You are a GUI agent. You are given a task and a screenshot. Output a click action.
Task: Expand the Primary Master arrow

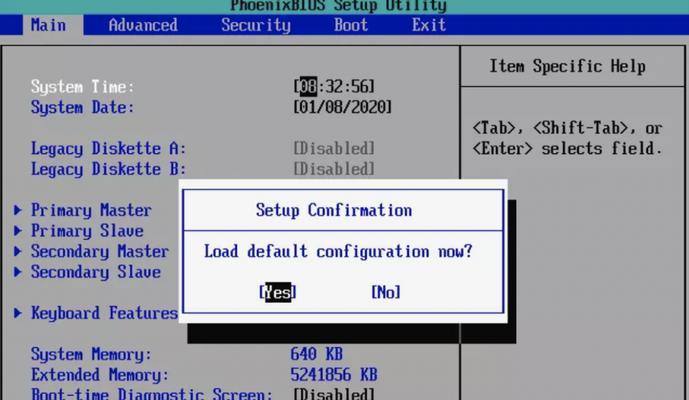[x=18, y=210]
